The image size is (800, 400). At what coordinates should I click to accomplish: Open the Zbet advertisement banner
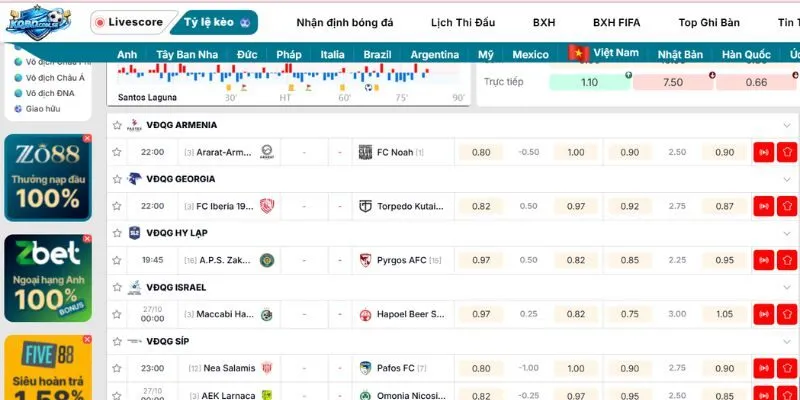pos(48,279)
